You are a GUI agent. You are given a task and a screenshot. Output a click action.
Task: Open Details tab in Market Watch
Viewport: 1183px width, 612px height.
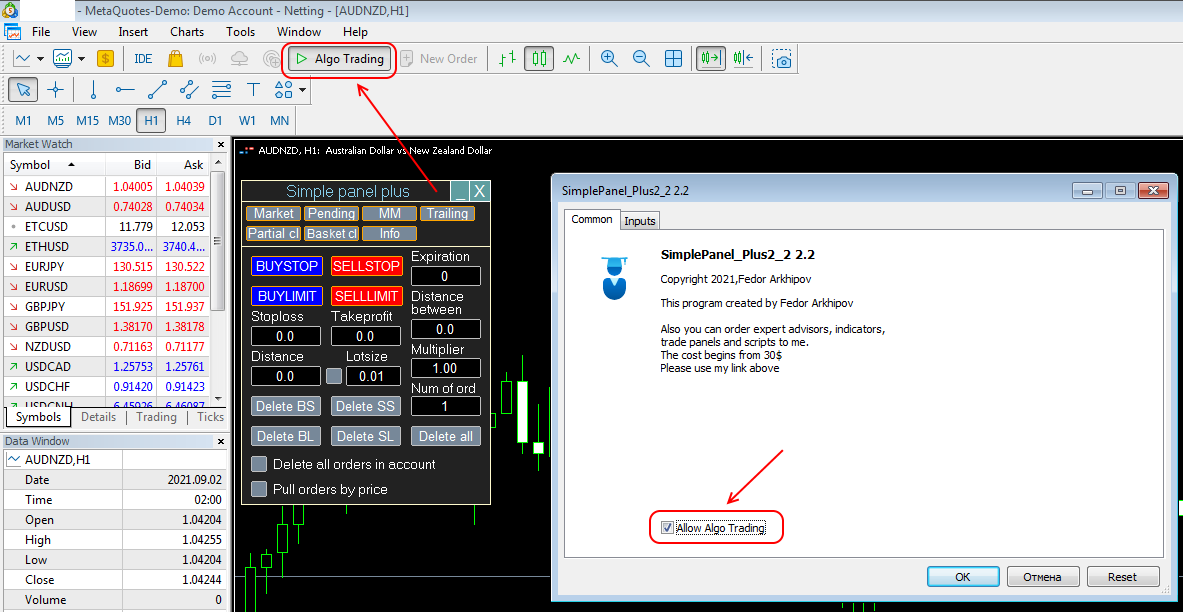click(x=99, y=417)
